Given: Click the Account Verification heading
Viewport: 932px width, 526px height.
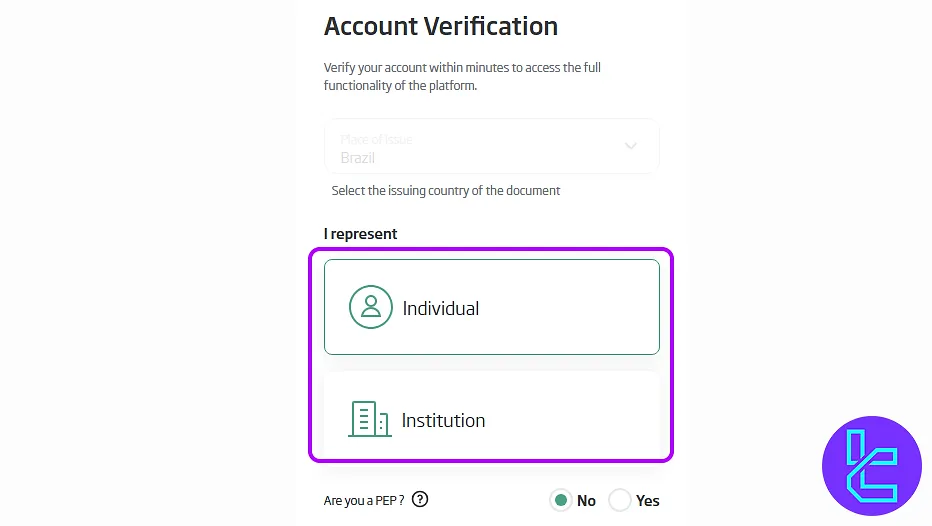Looking at the screenshot, I should click(441, 26).
